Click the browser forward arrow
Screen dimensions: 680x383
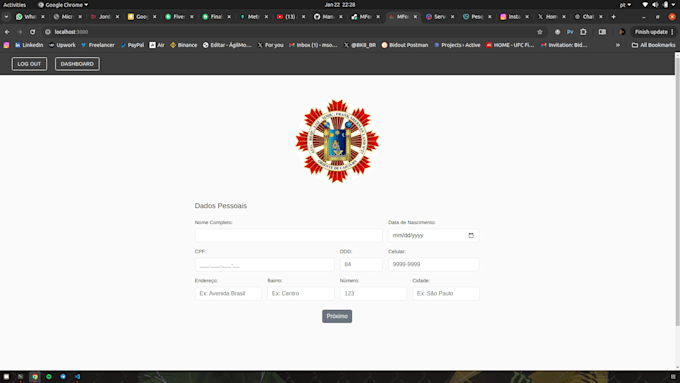[20, 32]
